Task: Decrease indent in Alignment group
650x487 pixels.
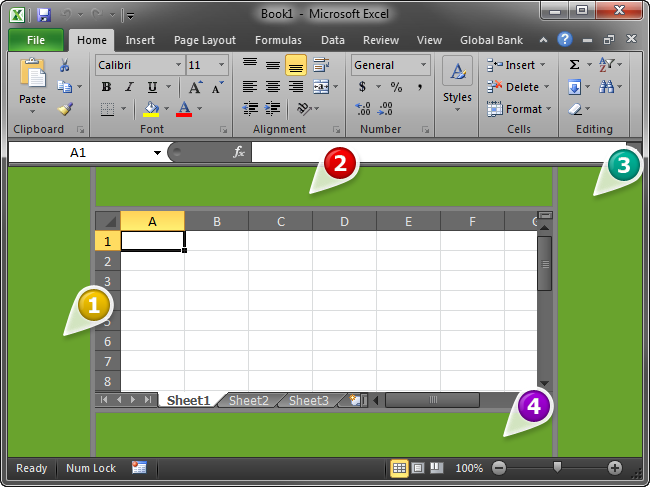Action: point(250,109)
